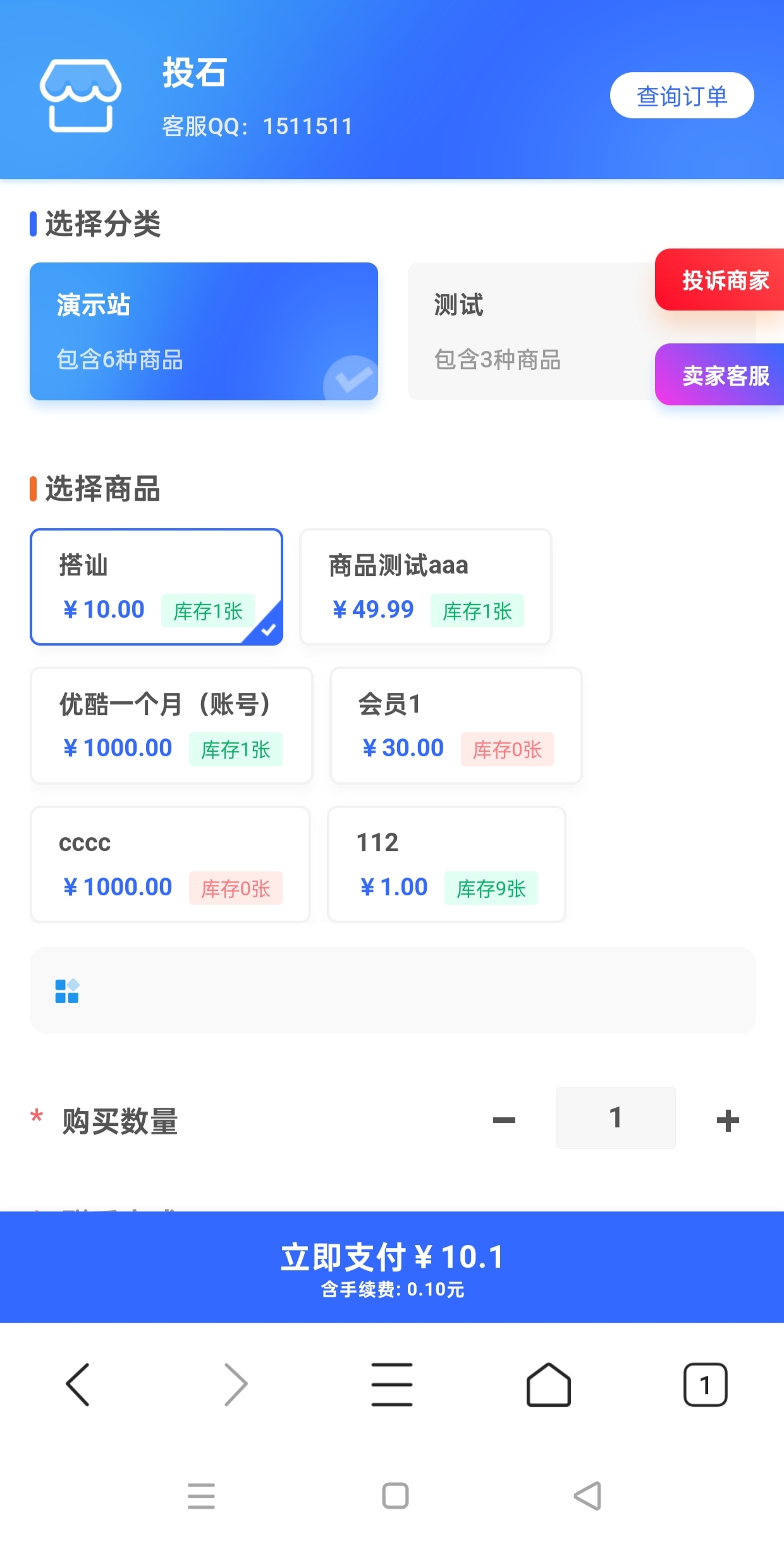Click the purchase quantity input field
This screenshot has height=1544, width=784.
(x=615, y=1118)
